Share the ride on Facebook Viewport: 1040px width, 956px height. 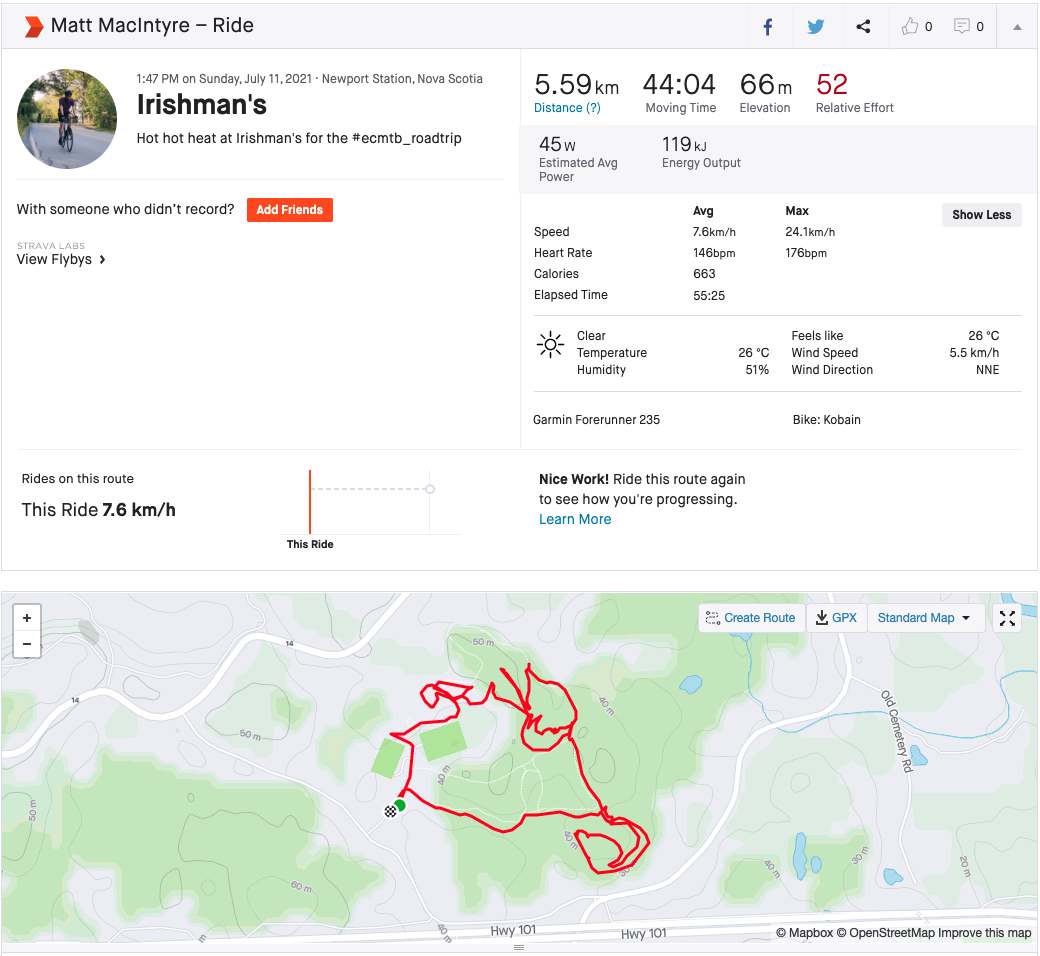768,27
